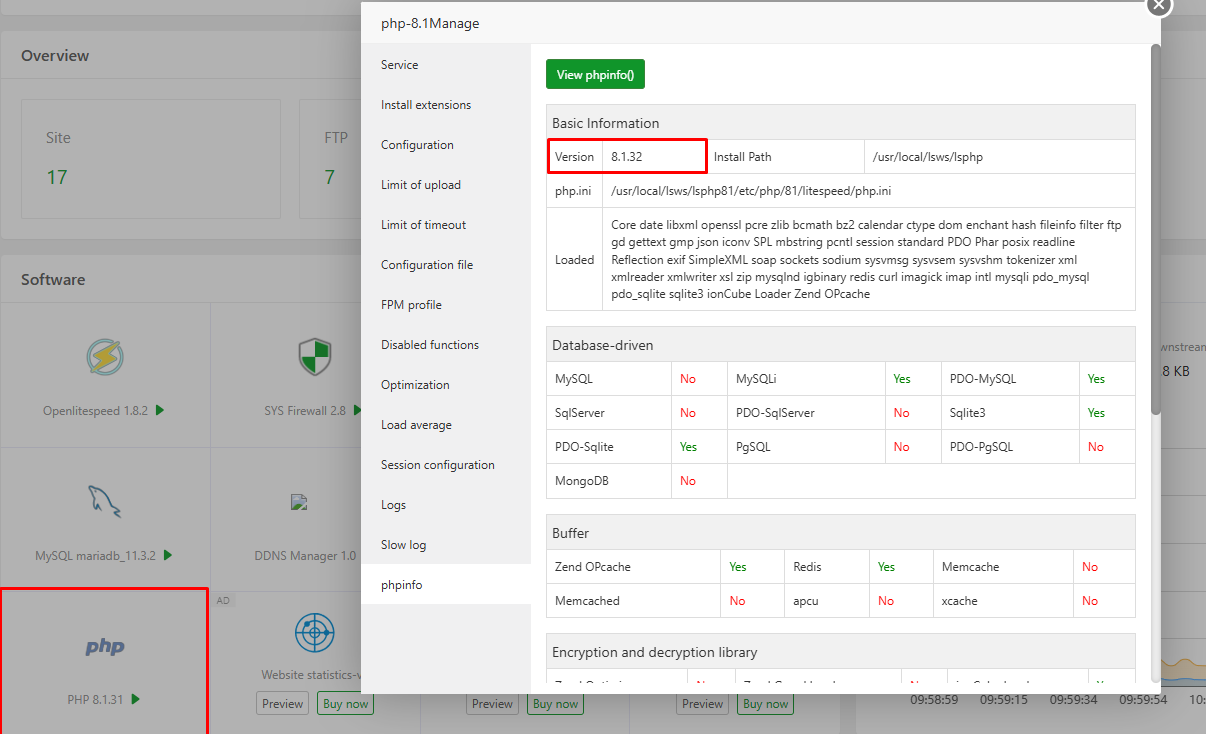The height and width of the screenshot is (734, 1206).
Task: Click green arrow beside PHP 8.1.31
Action: point(135,699)
